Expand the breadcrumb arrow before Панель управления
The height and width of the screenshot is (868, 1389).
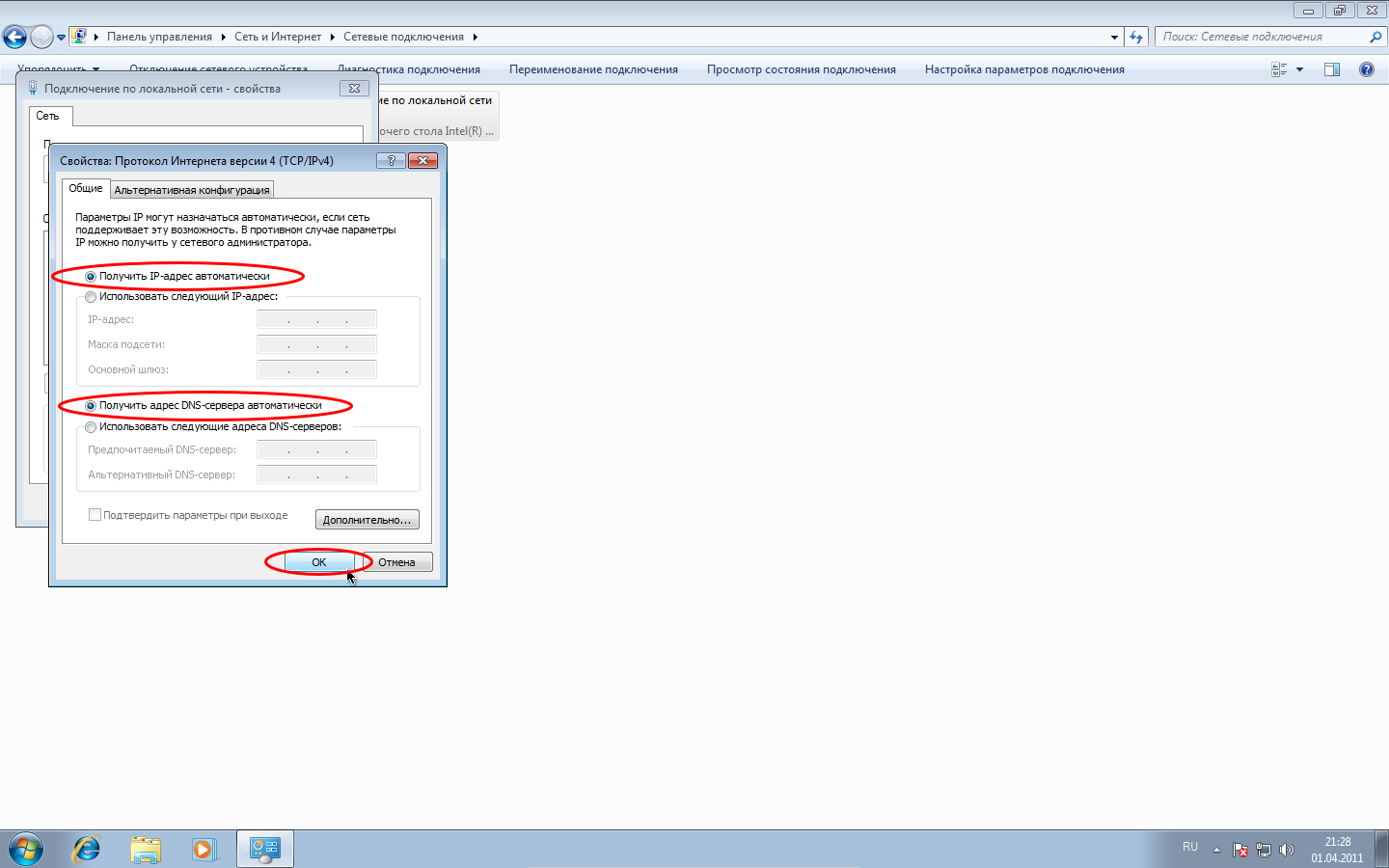tap(96, 37)
